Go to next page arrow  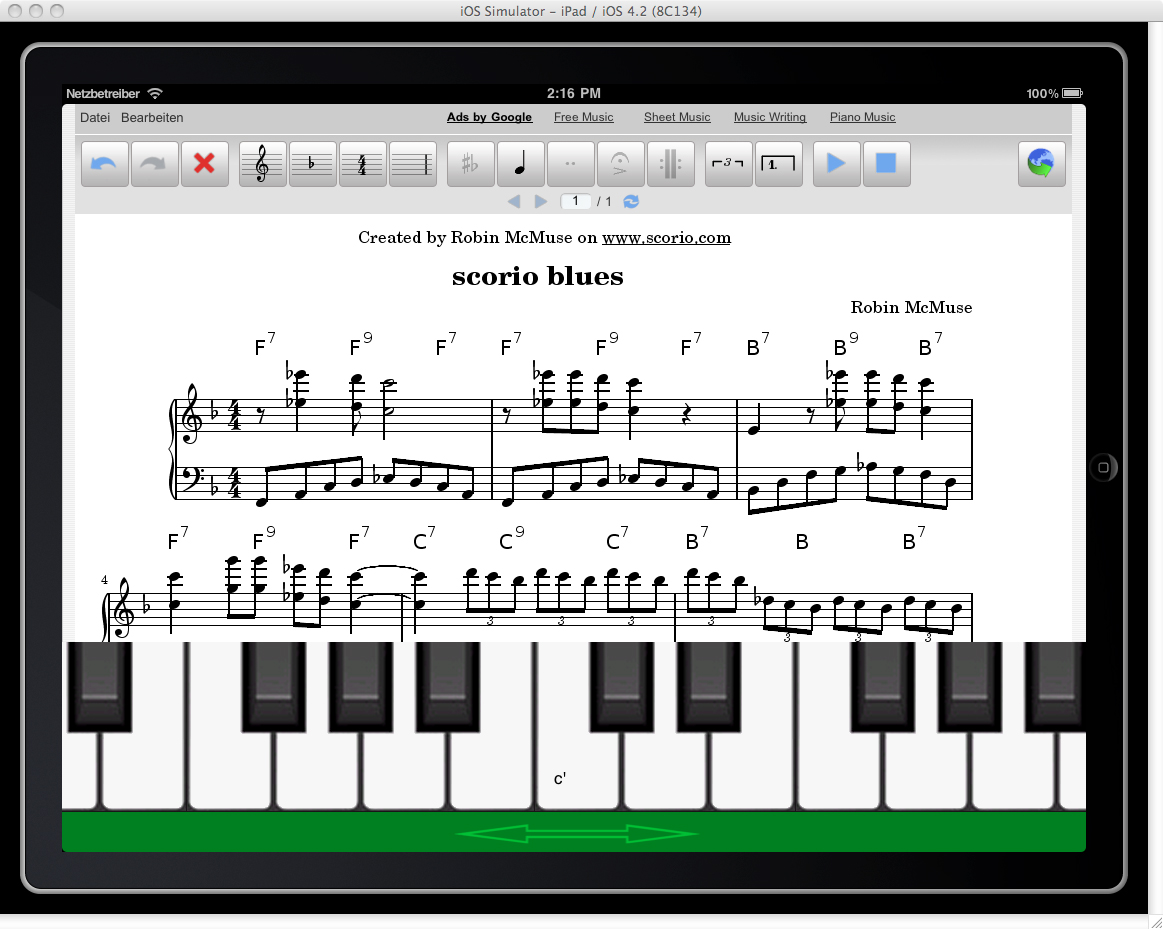541,202
